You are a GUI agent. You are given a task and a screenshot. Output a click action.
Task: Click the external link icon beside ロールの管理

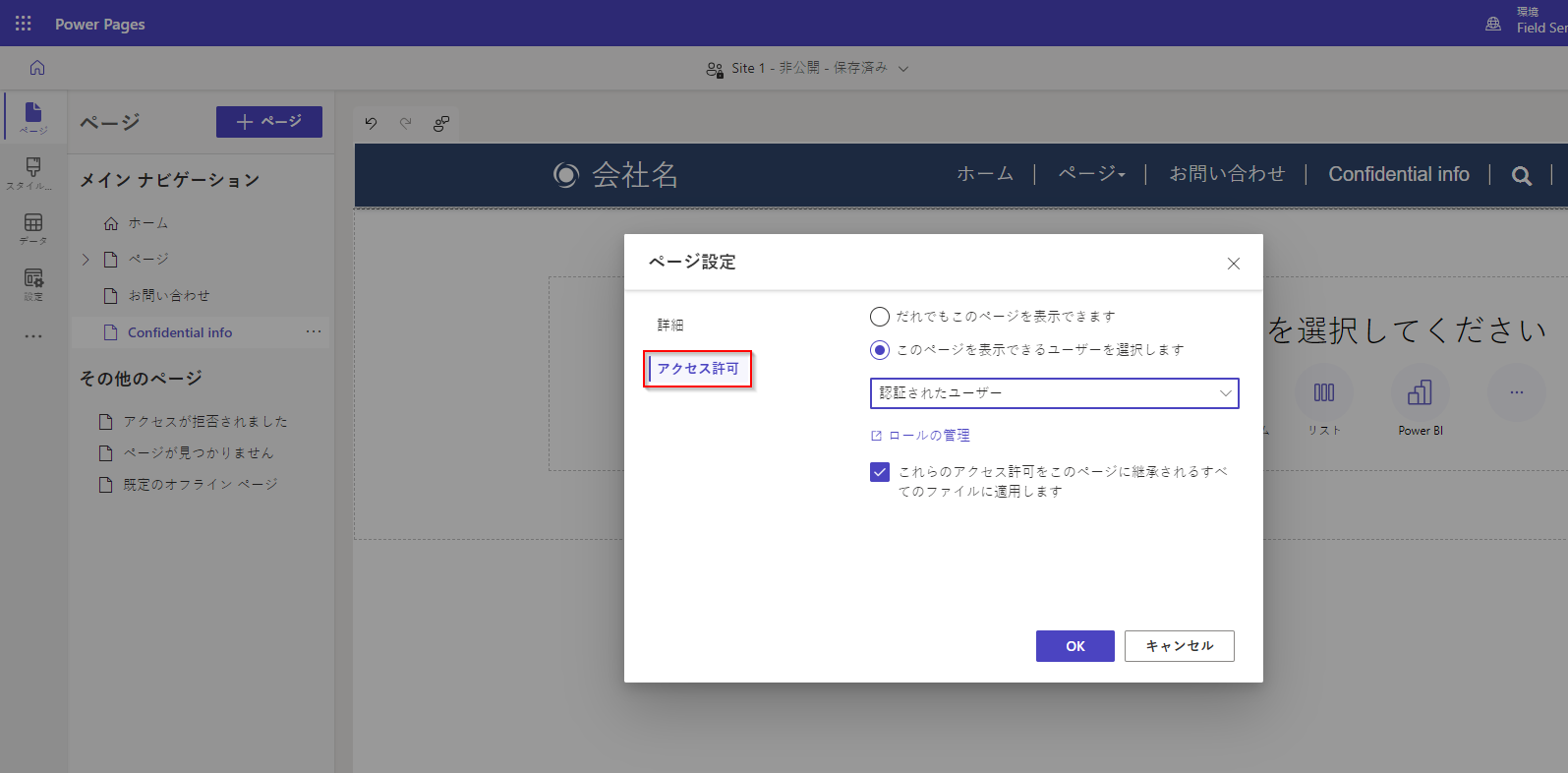tap(876, 436)
